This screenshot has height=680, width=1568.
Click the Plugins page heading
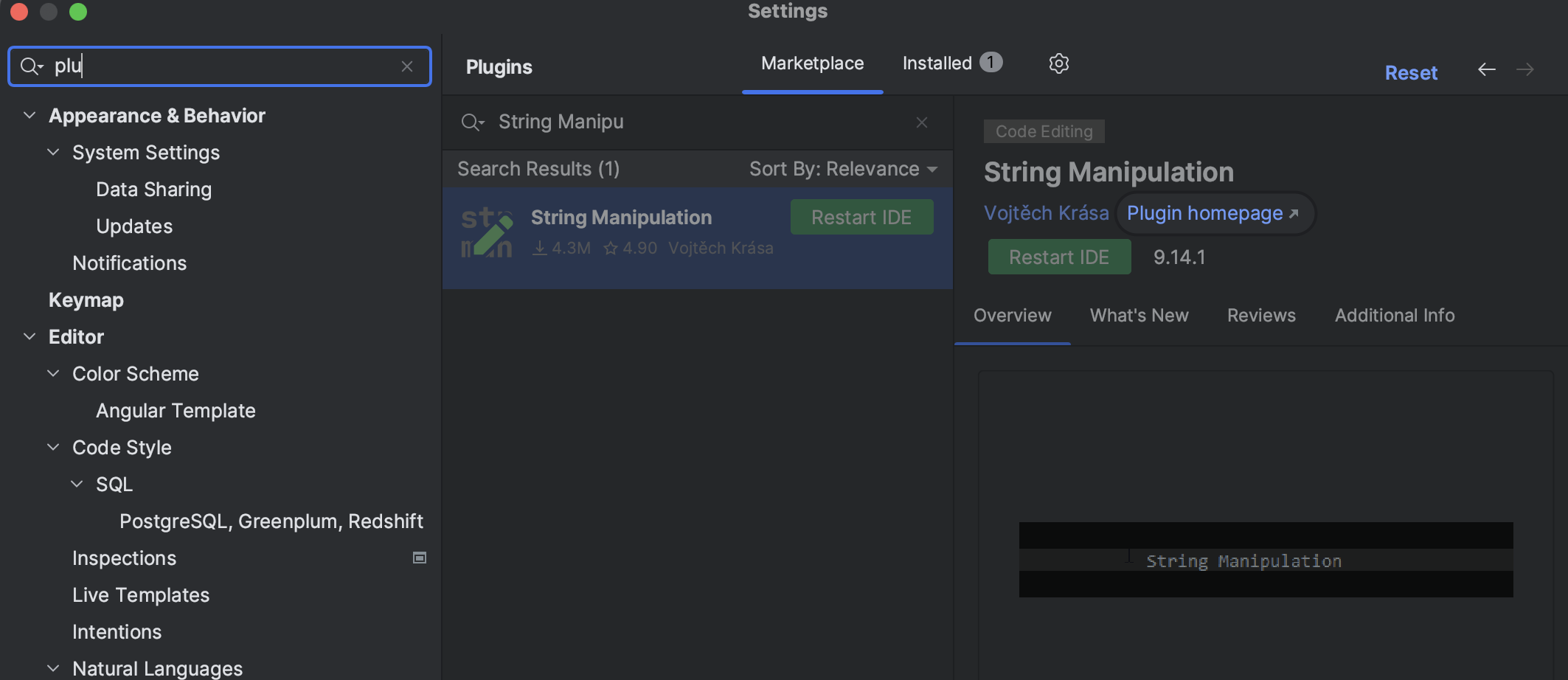pyautogui.click(x=499, y=67)
